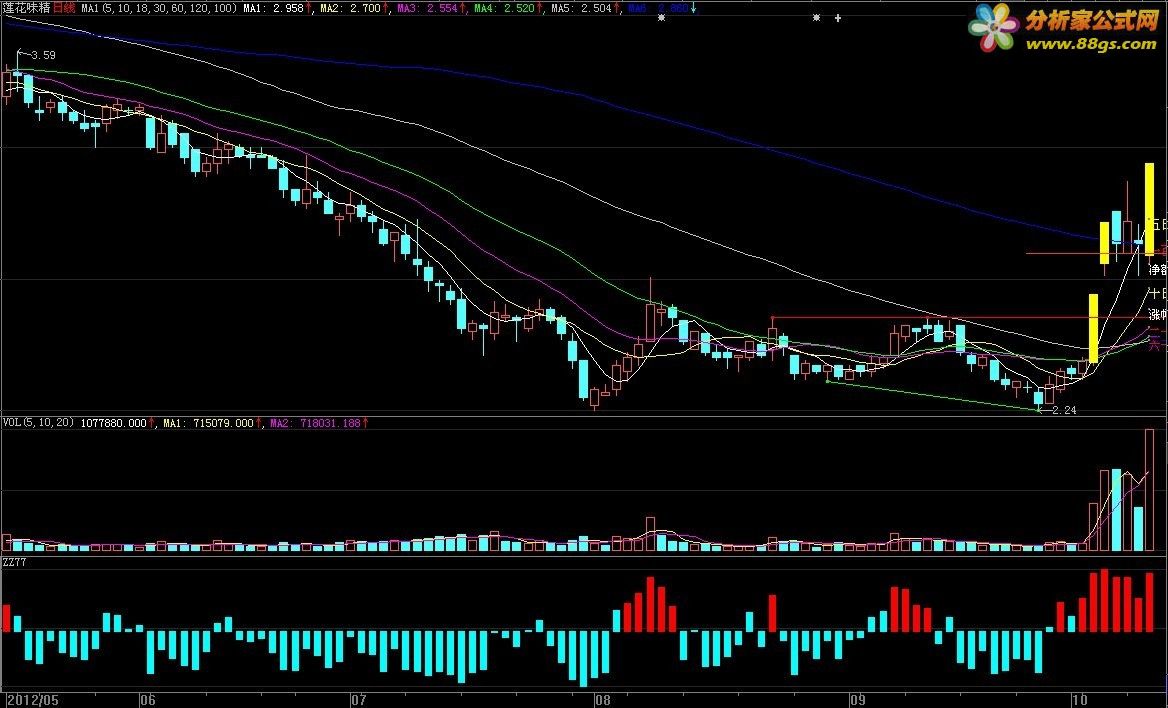Click the ZZ77 indicator label

pyautogui.click(x=14, y=562)
